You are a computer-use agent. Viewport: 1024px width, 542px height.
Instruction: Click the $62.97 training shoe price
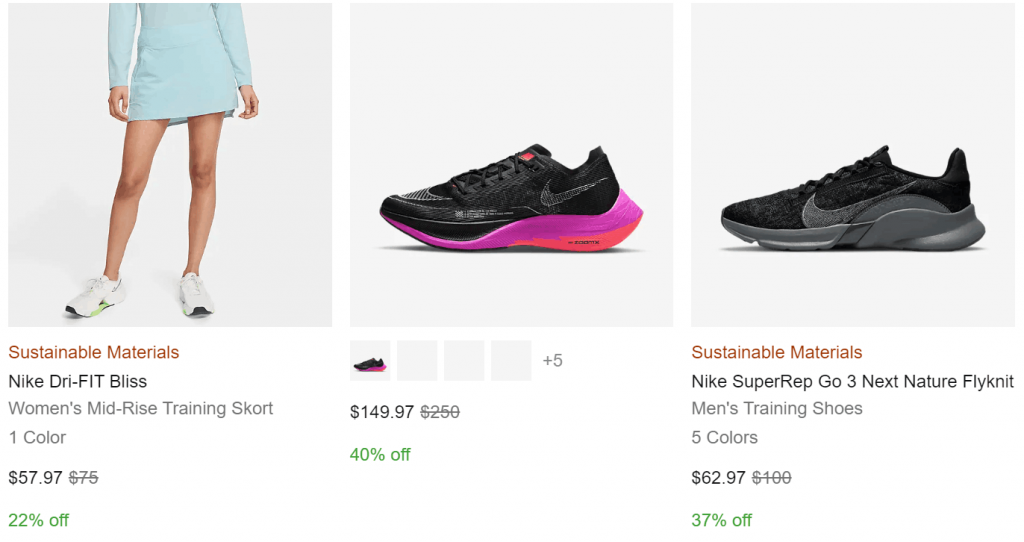[718, 477]
